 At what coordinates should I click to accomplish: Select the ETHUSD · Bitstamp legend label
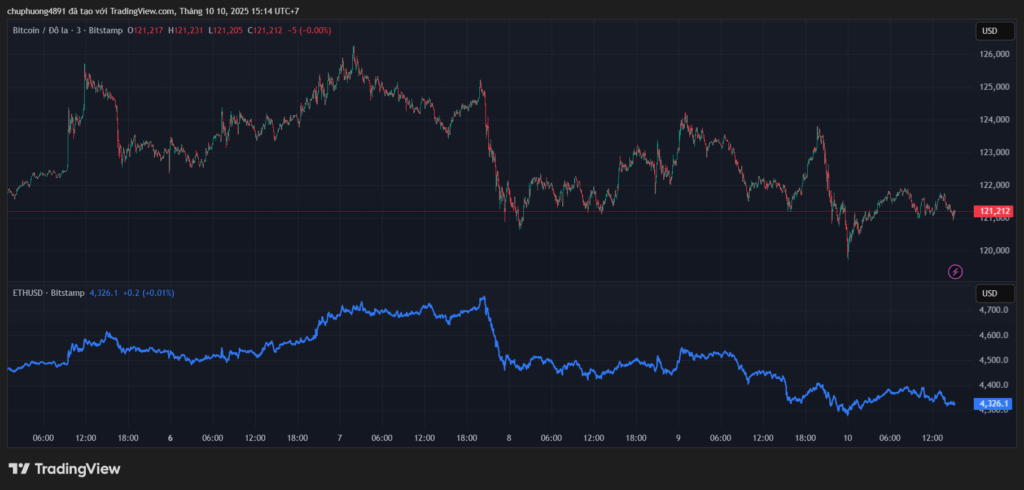point(48,293)
